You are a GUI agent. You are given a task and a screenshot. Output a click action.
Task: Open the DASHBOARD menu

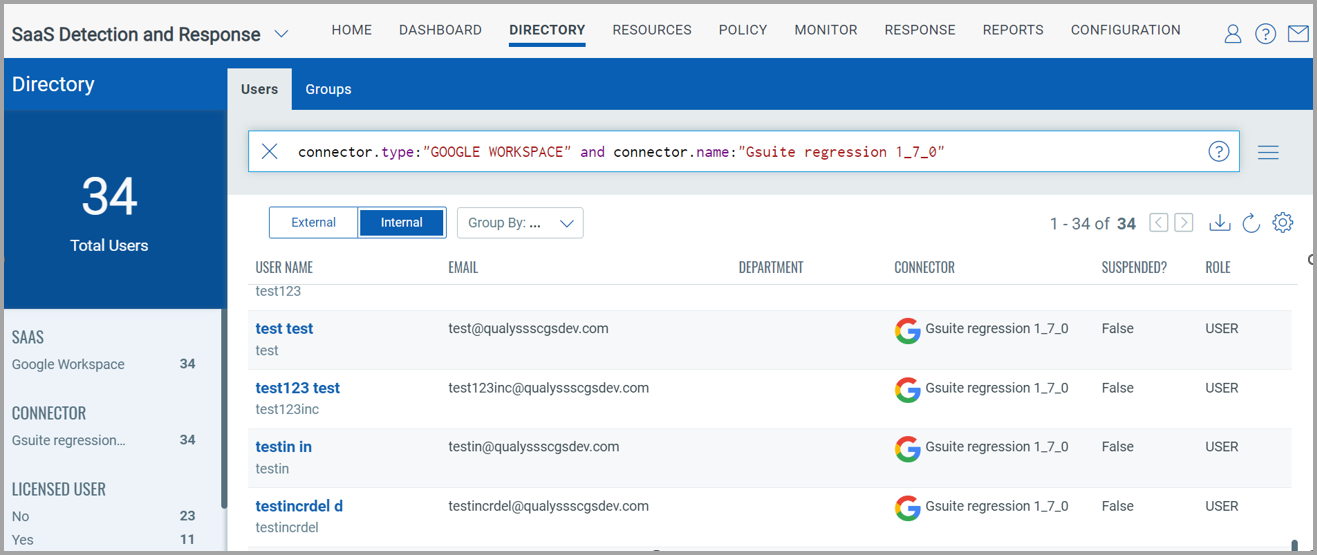[440, 30]
